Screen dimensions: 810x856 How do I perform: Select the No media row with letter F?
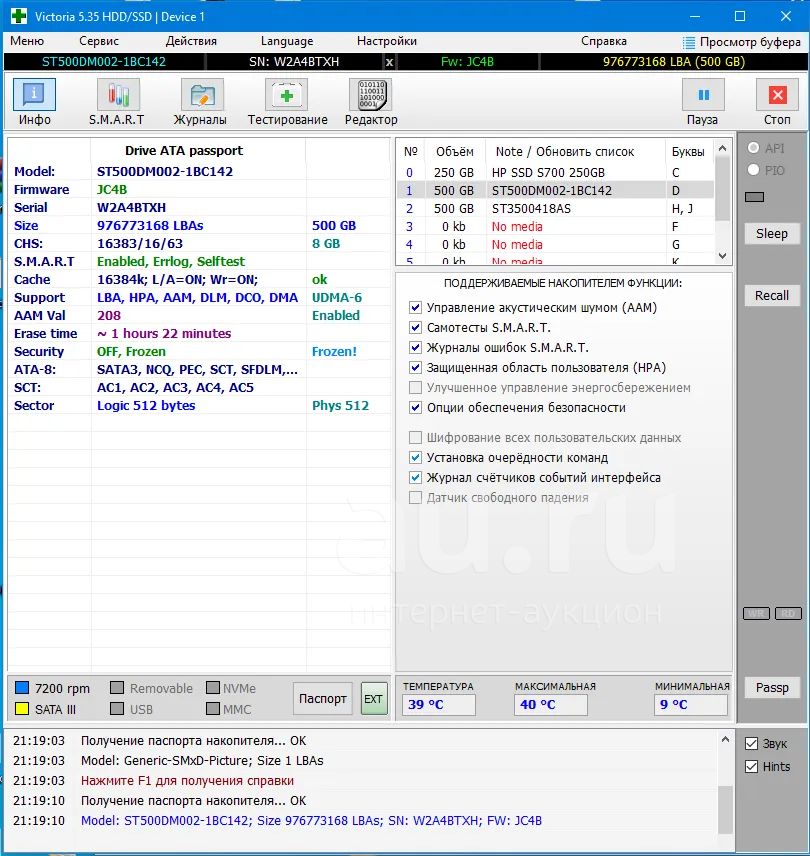[556, 227]
